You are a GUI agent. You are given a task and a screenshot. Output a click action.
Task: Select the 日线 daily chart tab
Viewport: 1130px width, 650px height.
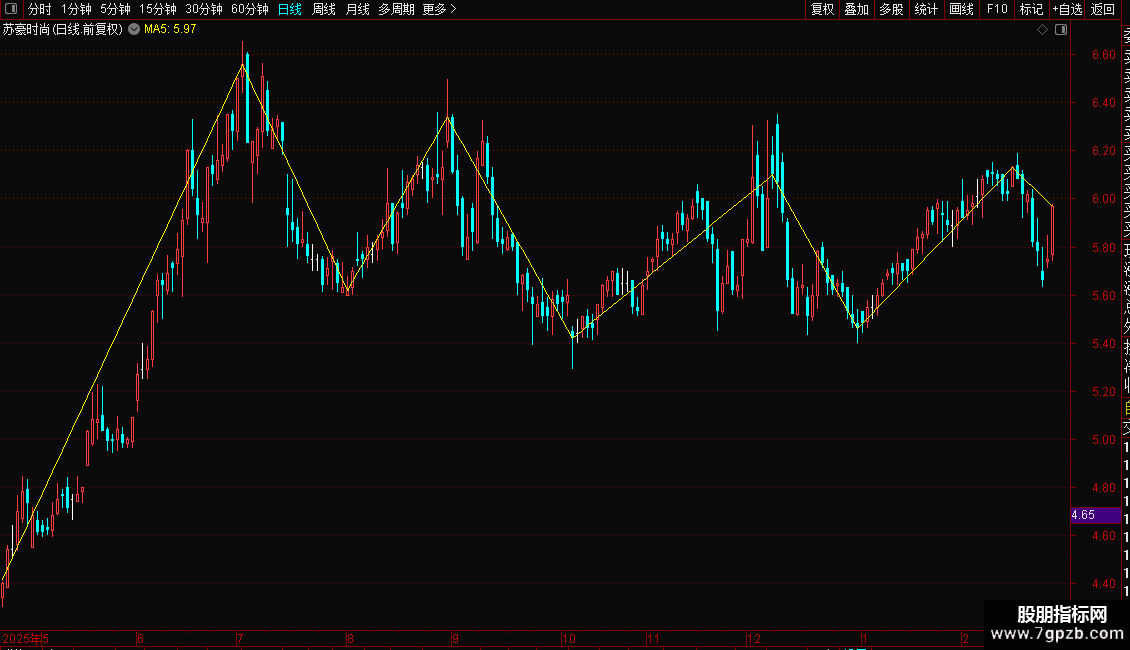pyautogui.click(x=290, y=9)
